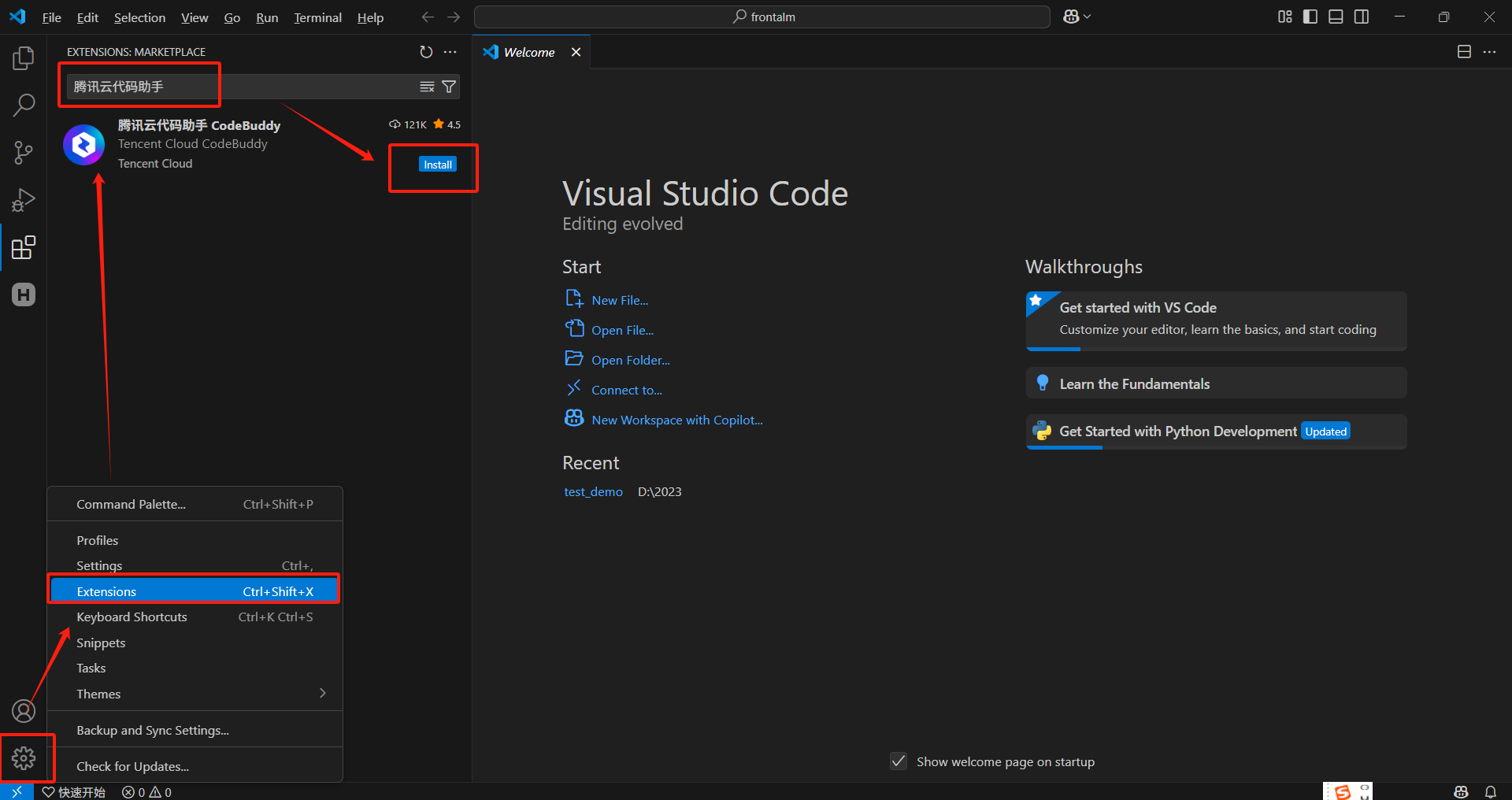The image size is (1512, 800).
Task: Split the editor layout
Action: [x=1464, y=52]
